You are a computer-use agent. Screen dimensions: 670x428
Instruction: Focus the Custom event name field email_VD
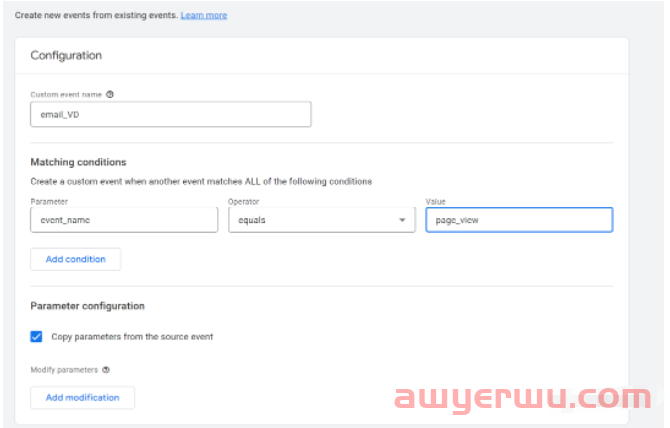pyautogui.click(x=170, y=114)
